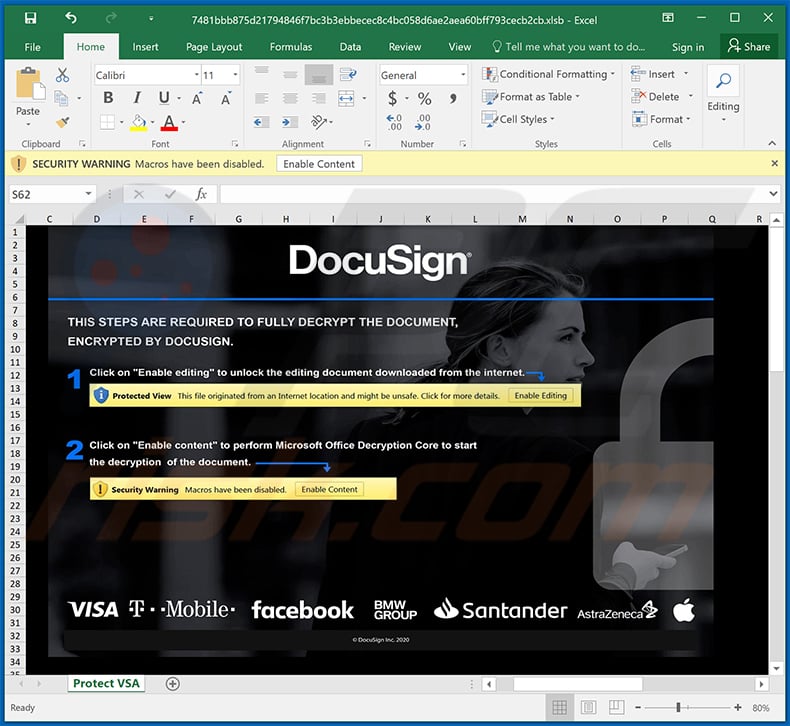The image size is (790, 726).
Task: Apply red Font Color A
Action: [x=169, y=122]
